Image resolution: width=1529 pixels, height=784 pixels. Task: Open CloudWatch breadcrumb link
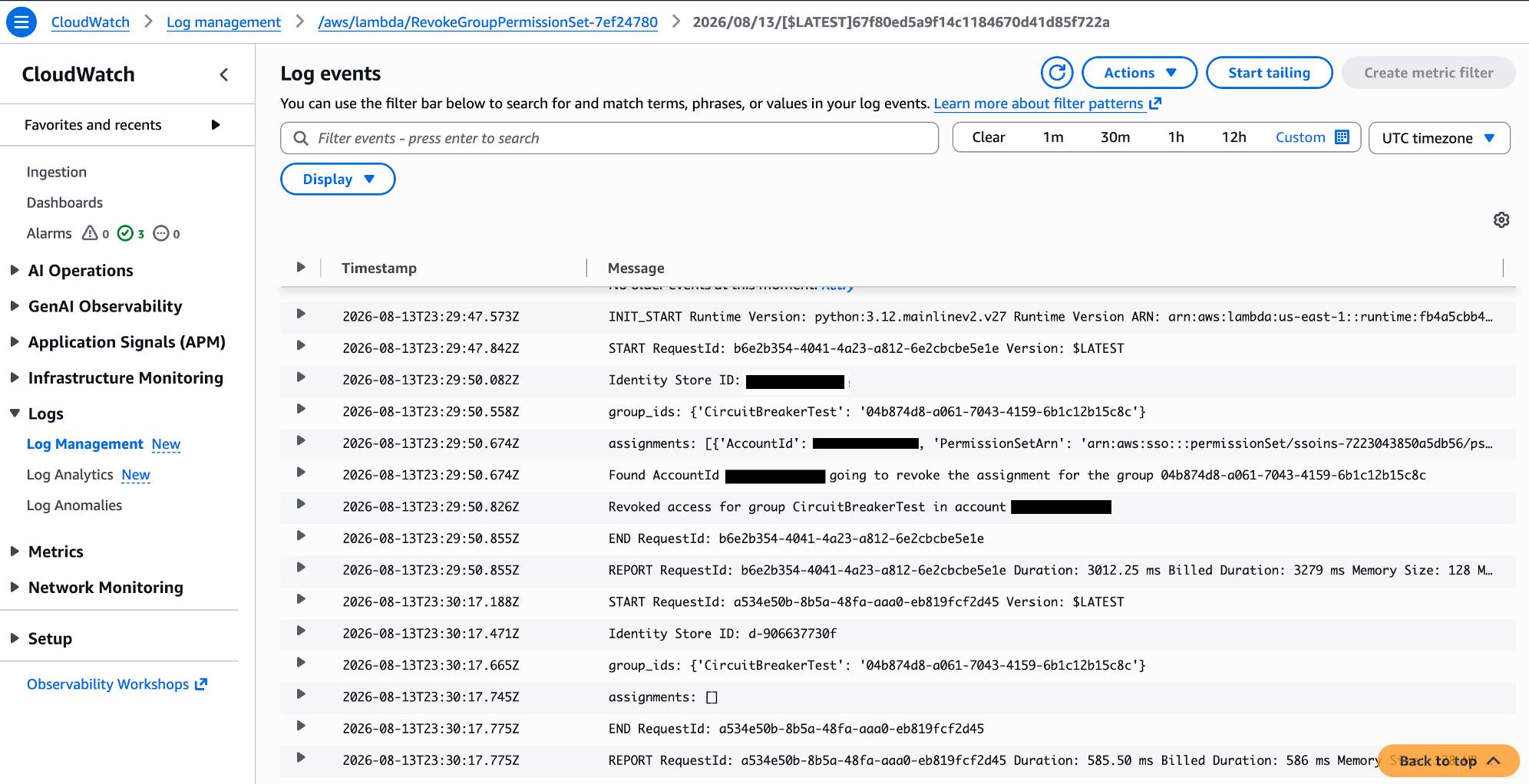[91, 22]
